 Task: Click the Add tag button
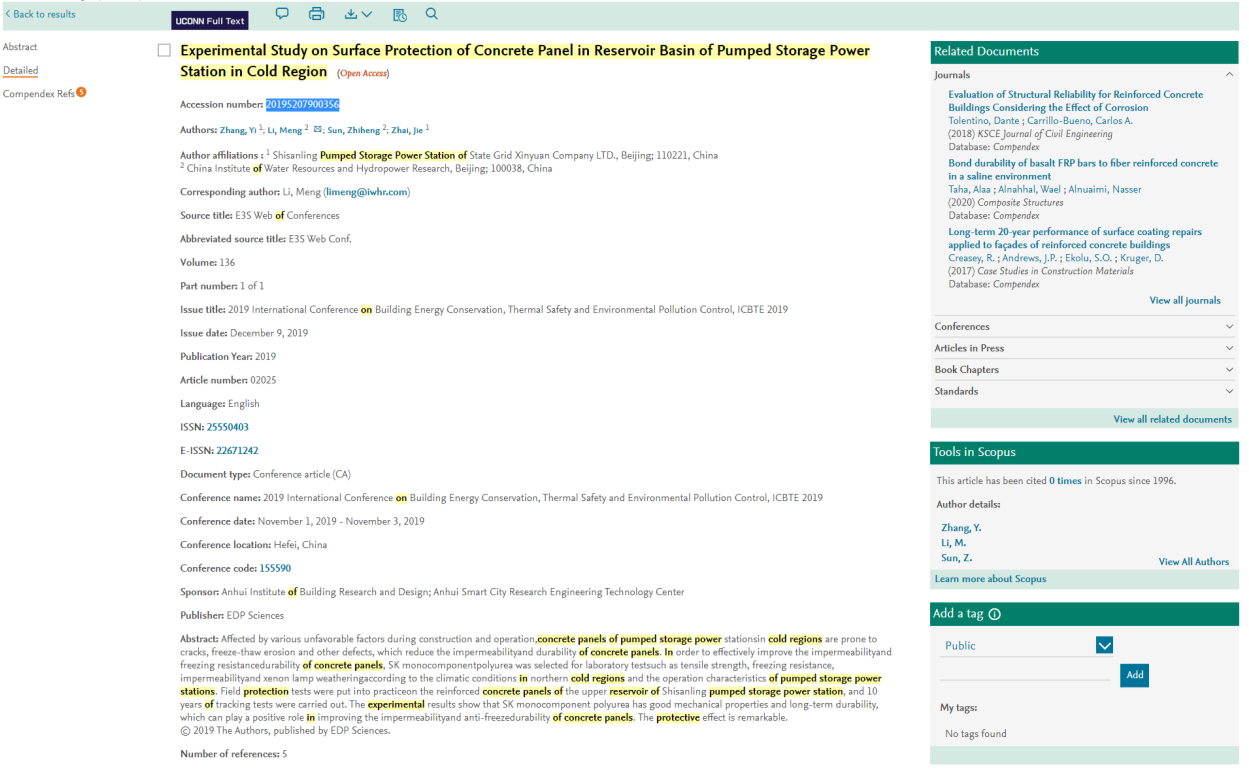1134,675
